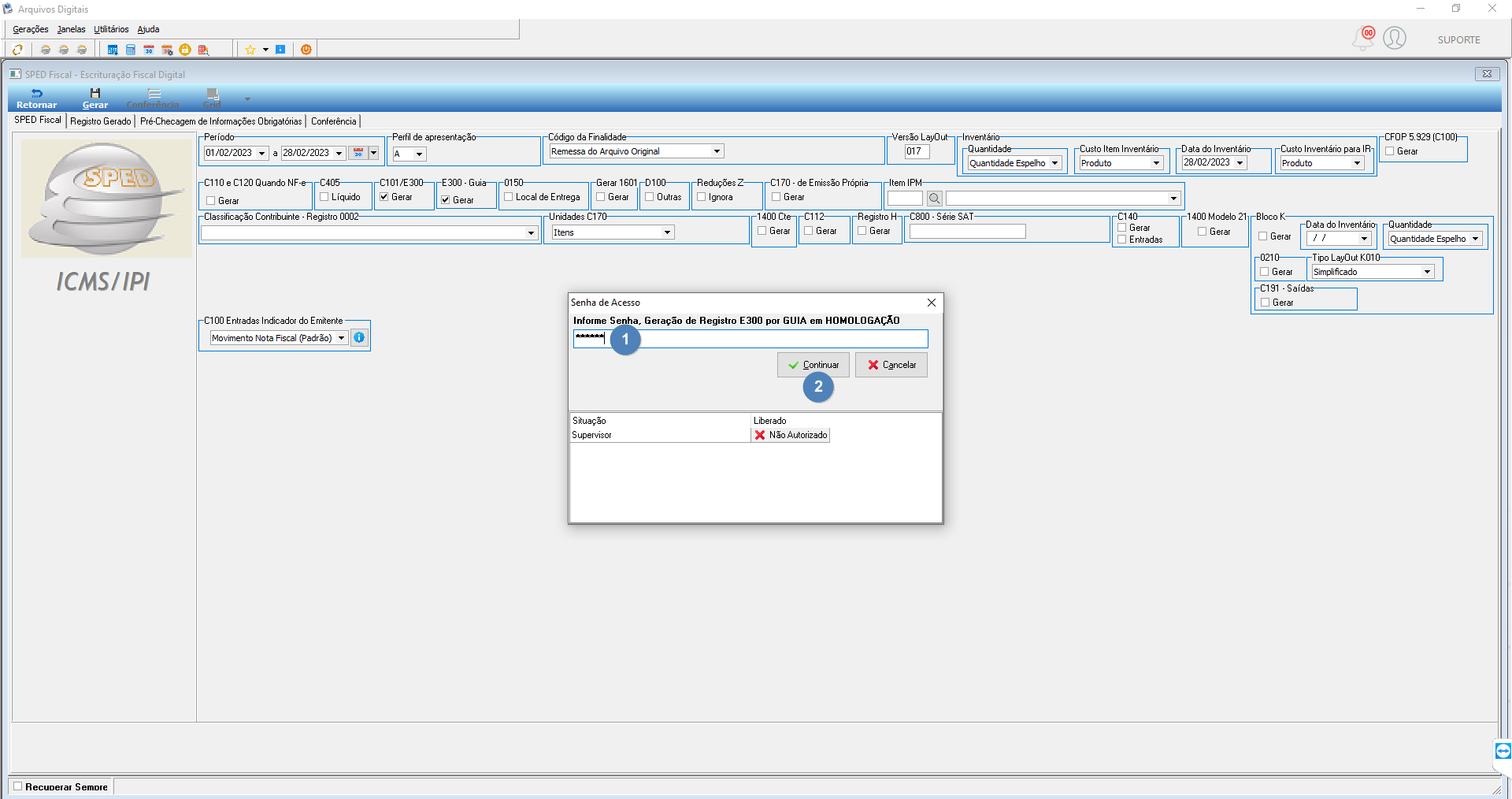This screenshot has width=1512, height=799.
Task: Open the Gerações menu
Action: (x=31, y=29)
